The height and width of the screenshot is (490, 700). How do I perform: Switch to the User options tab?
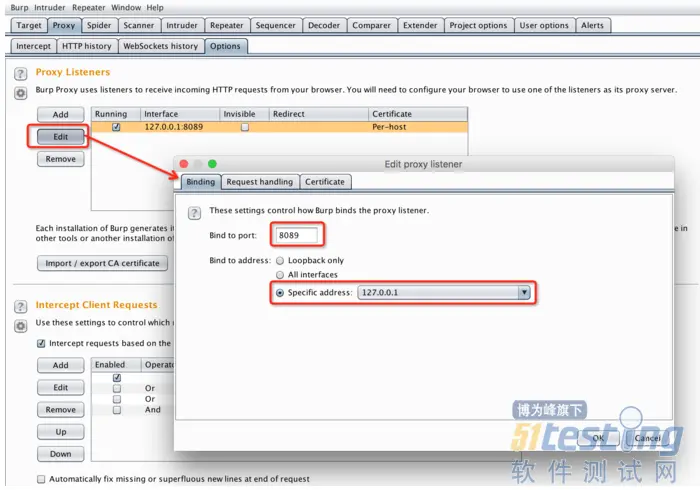pos(544,25)
